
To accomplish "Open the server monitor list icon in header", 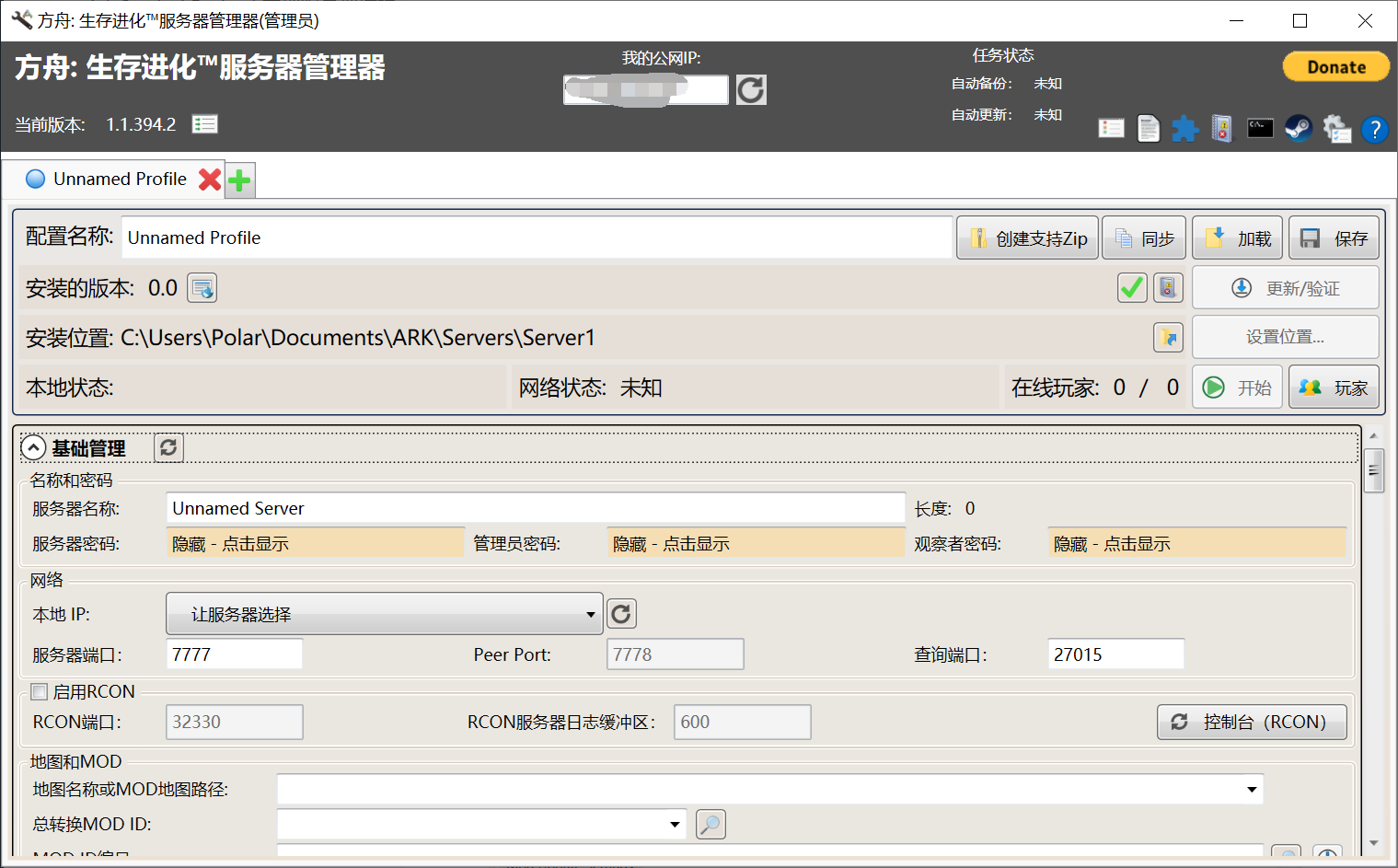I will tap(1111, 129).
